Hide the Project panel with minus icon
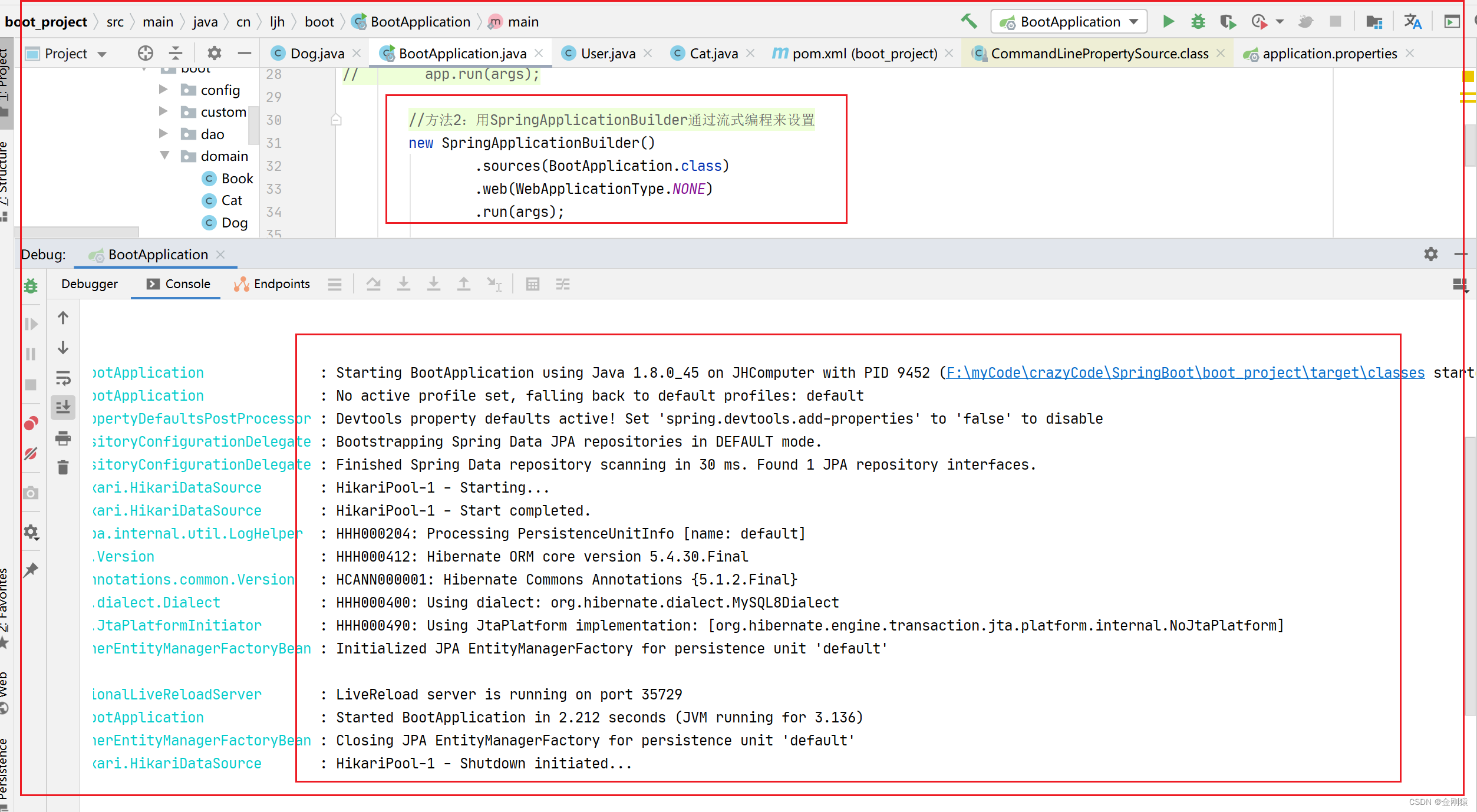This screenshot has width=1477, height=812. point(245,54)
